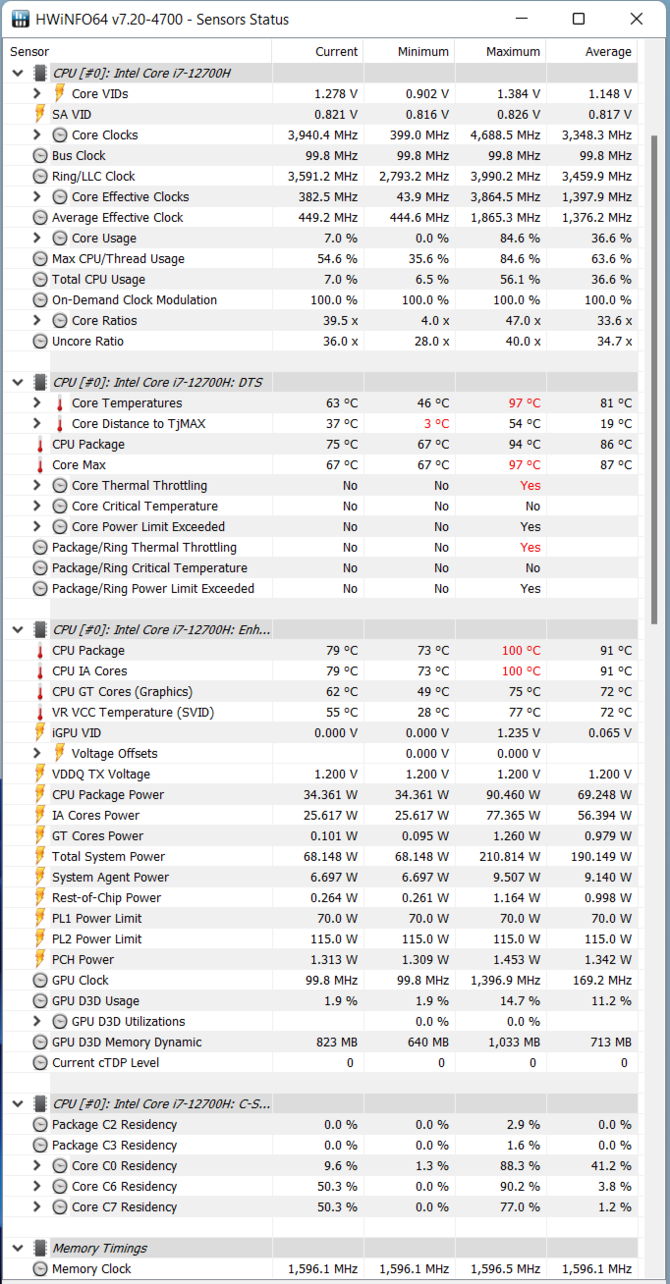The image size is (670, 1284).
Task: Click the On-Demand Clock Modulation icon
Action: pos(40,300)
